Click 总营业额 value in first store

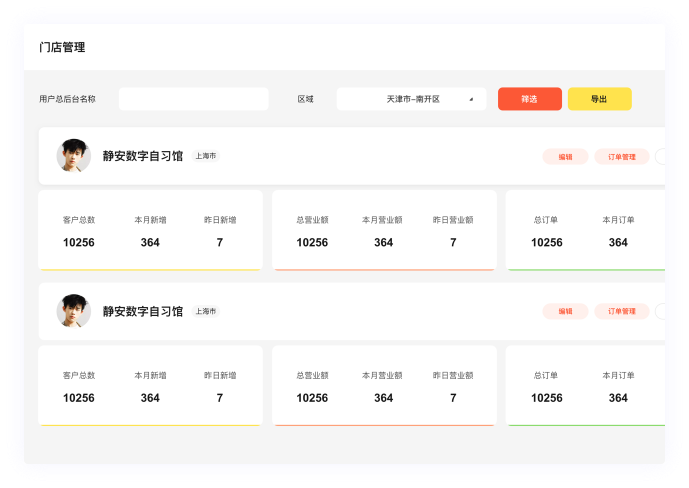pos(312,242)
